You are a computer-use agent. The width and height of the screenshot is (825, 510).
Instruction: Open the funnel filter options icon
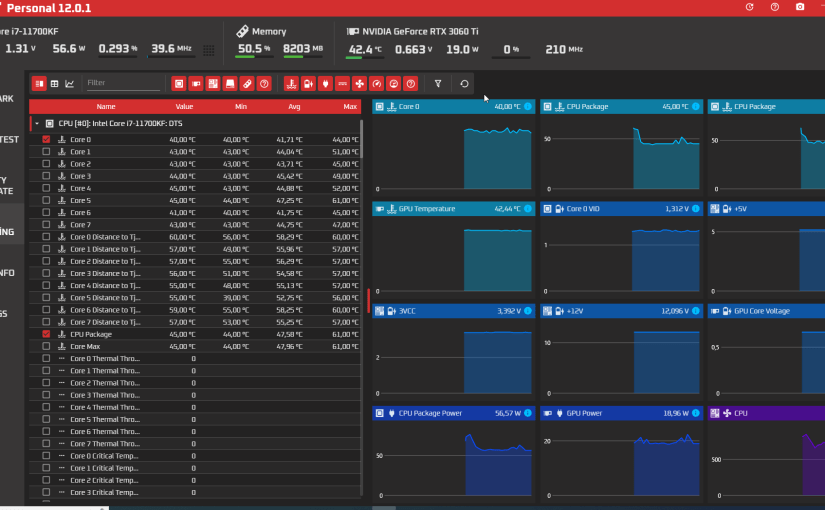pyautogui.click(x=438, y=84)
